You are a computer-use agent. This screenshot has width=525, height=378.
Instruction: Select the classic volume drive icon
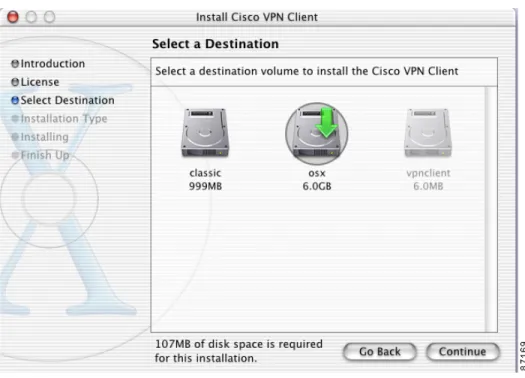point(205,133)
